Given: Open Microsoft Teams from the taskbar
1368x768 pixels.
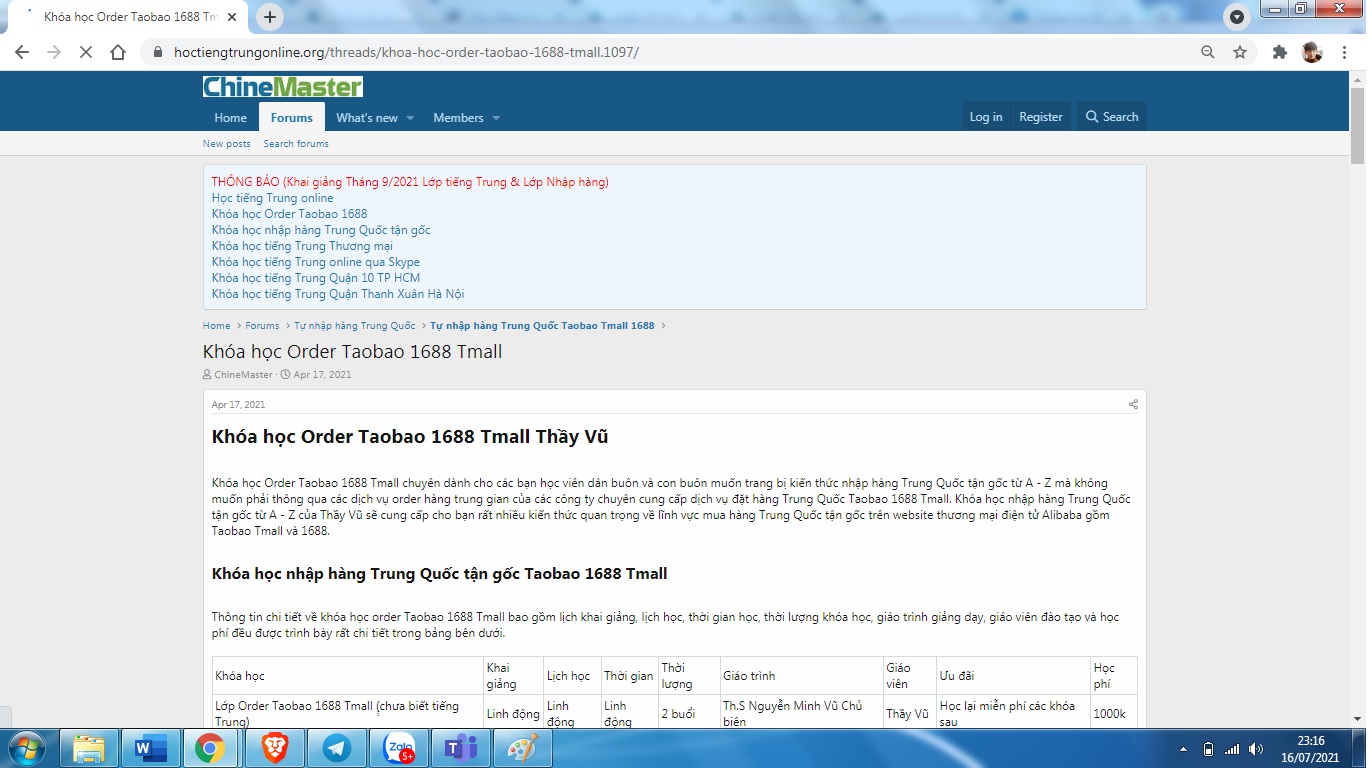Looking at the screenshot, I should point(461,748).
